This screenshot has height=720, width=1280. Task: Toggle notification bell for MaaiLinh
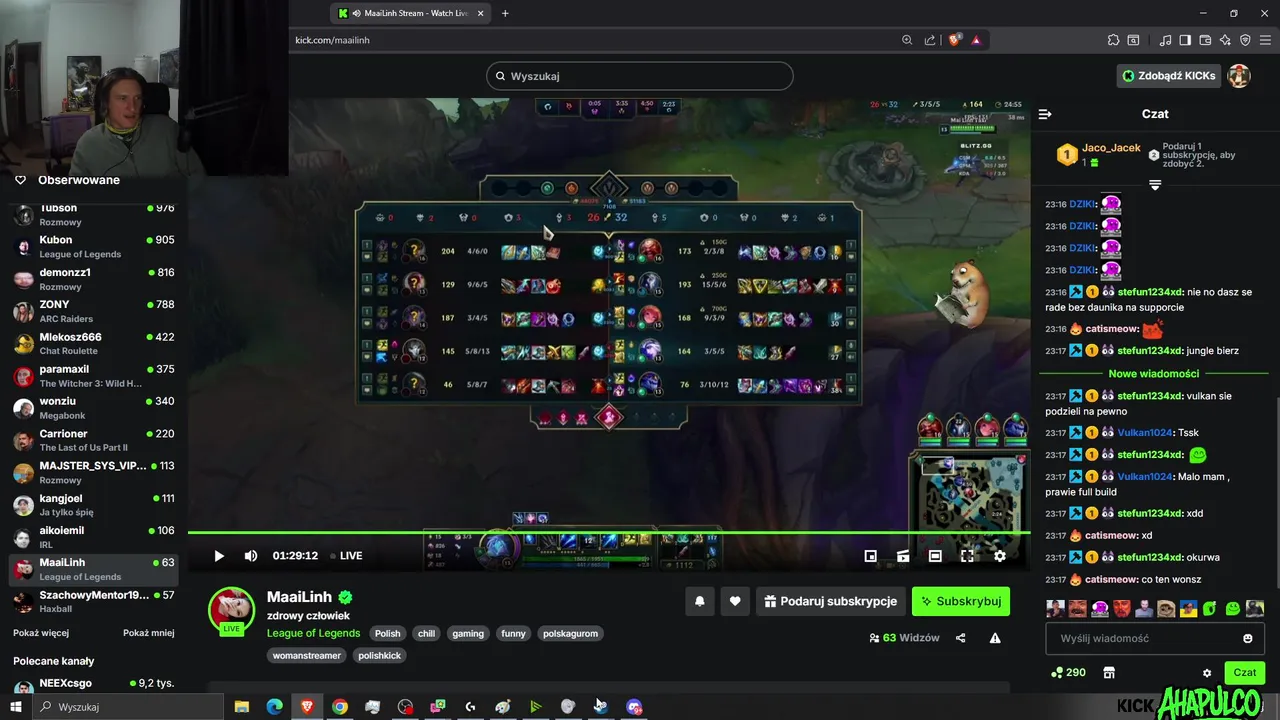[x=700, y=601]
